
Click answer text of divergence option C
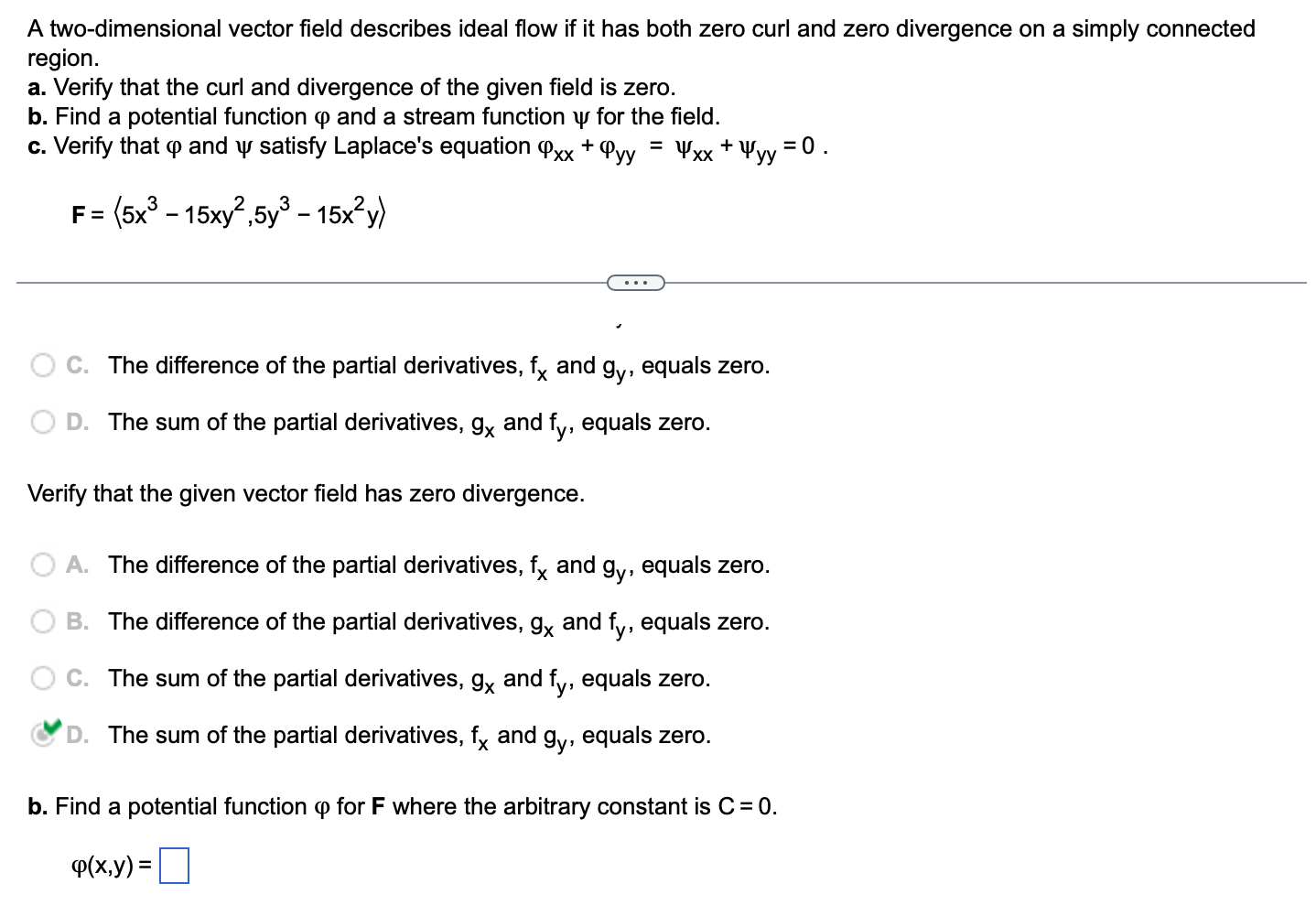407,678
